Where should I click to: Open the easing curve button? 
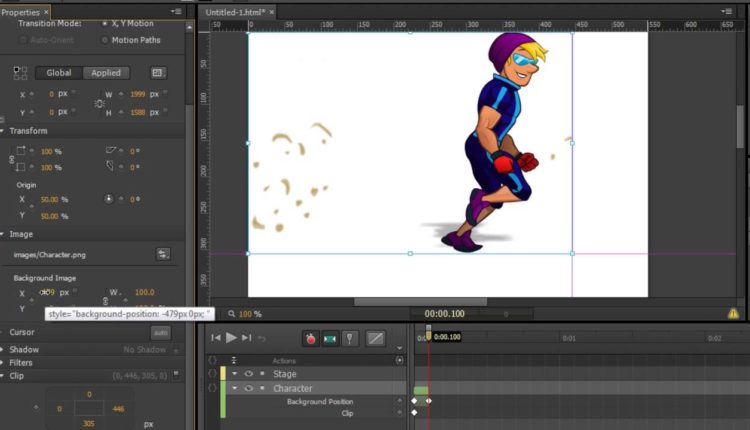(x=375, y=339)
